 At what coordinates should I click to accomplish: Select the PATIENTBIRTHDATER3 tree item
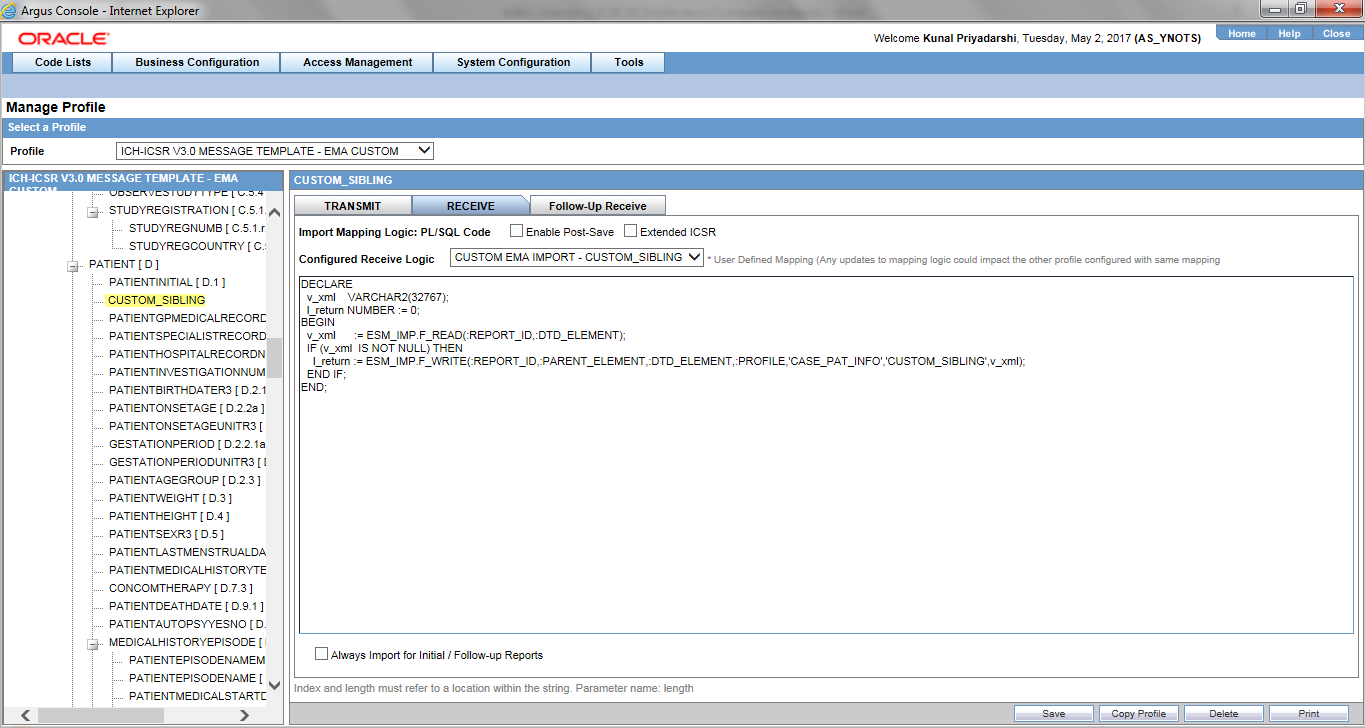[187, 390]
